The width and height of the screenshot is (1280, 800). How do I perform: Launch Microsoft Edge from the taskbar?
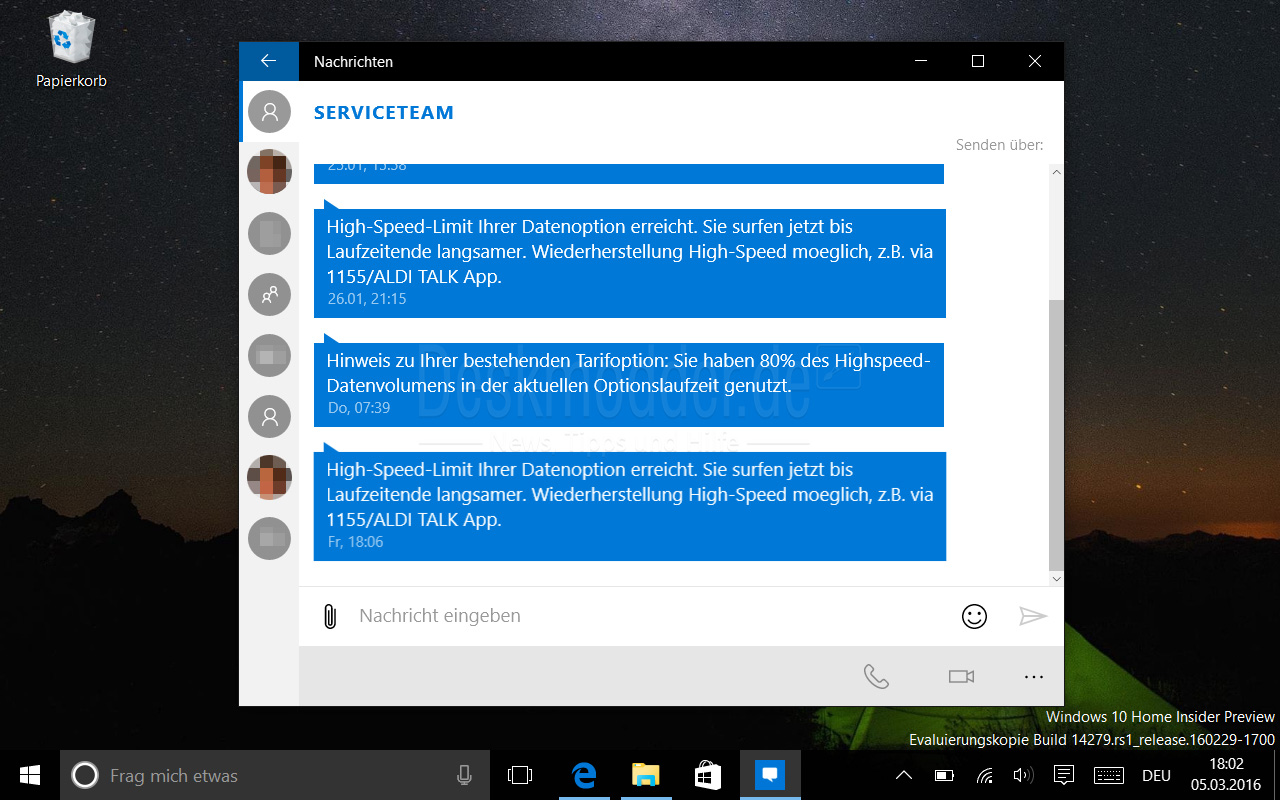point(584,775)
